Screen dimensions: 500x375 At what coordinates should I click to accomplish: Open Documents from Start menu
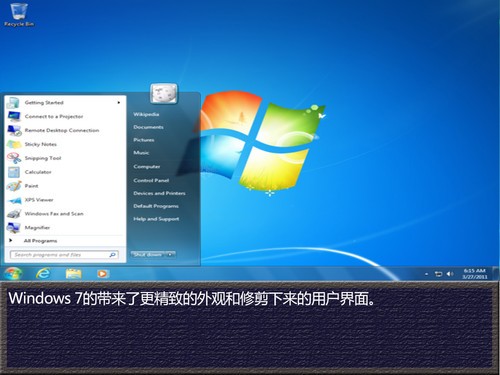pyautogui.click(x=148, y=127)
